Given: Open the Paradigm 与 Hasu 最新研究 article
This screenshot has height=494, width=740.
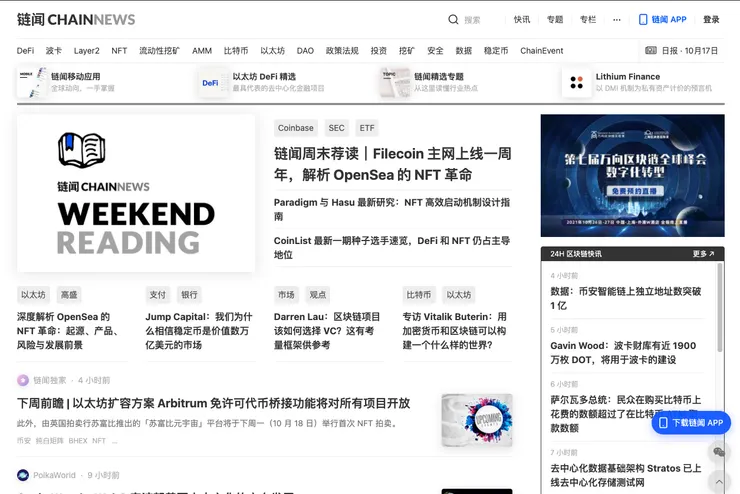Looking at the screenshot, I should pos(393,209).
